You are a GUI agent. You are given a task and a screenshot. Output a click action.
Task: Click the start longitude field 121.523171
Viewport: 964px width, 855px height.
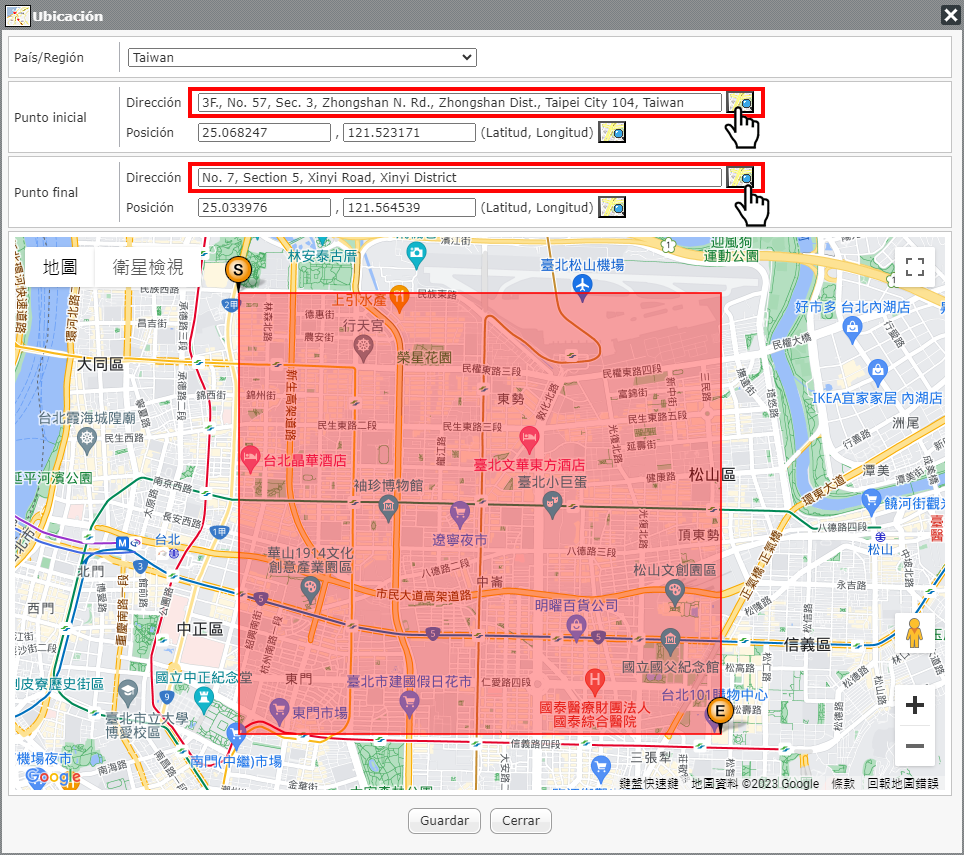click(409, 132)
